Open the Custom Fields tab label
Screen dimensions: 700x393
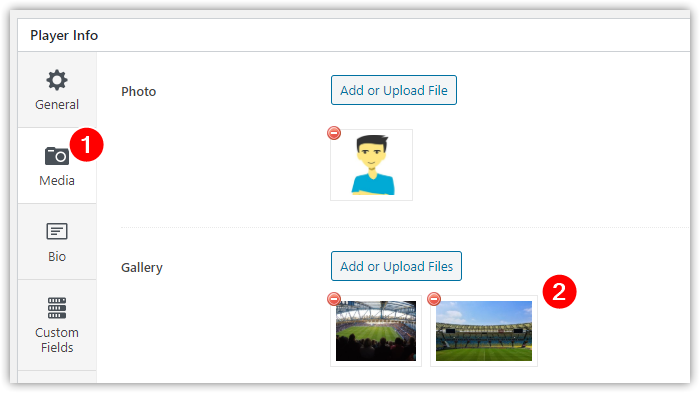57,340
